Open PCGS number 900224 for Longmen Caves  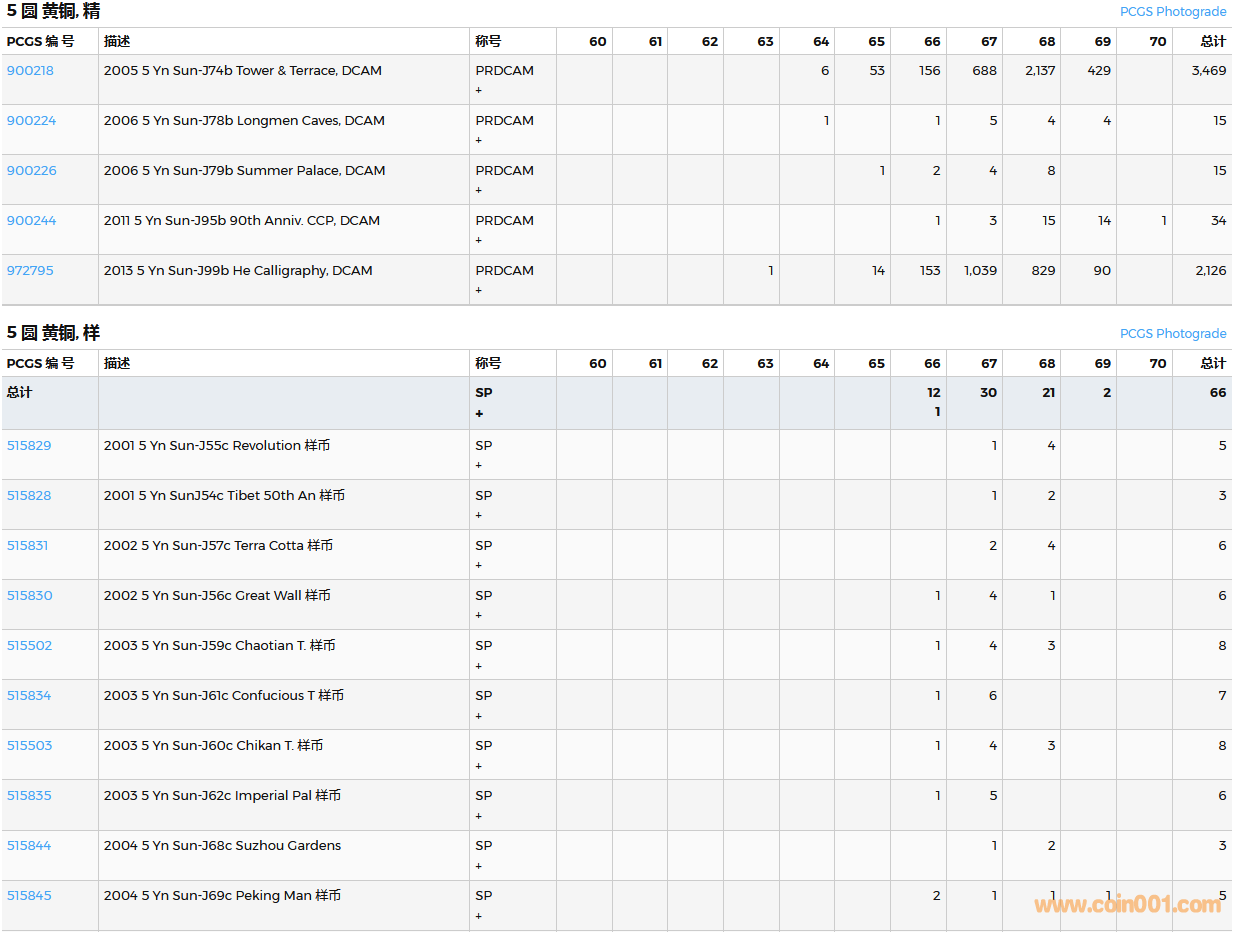[31, 121]
